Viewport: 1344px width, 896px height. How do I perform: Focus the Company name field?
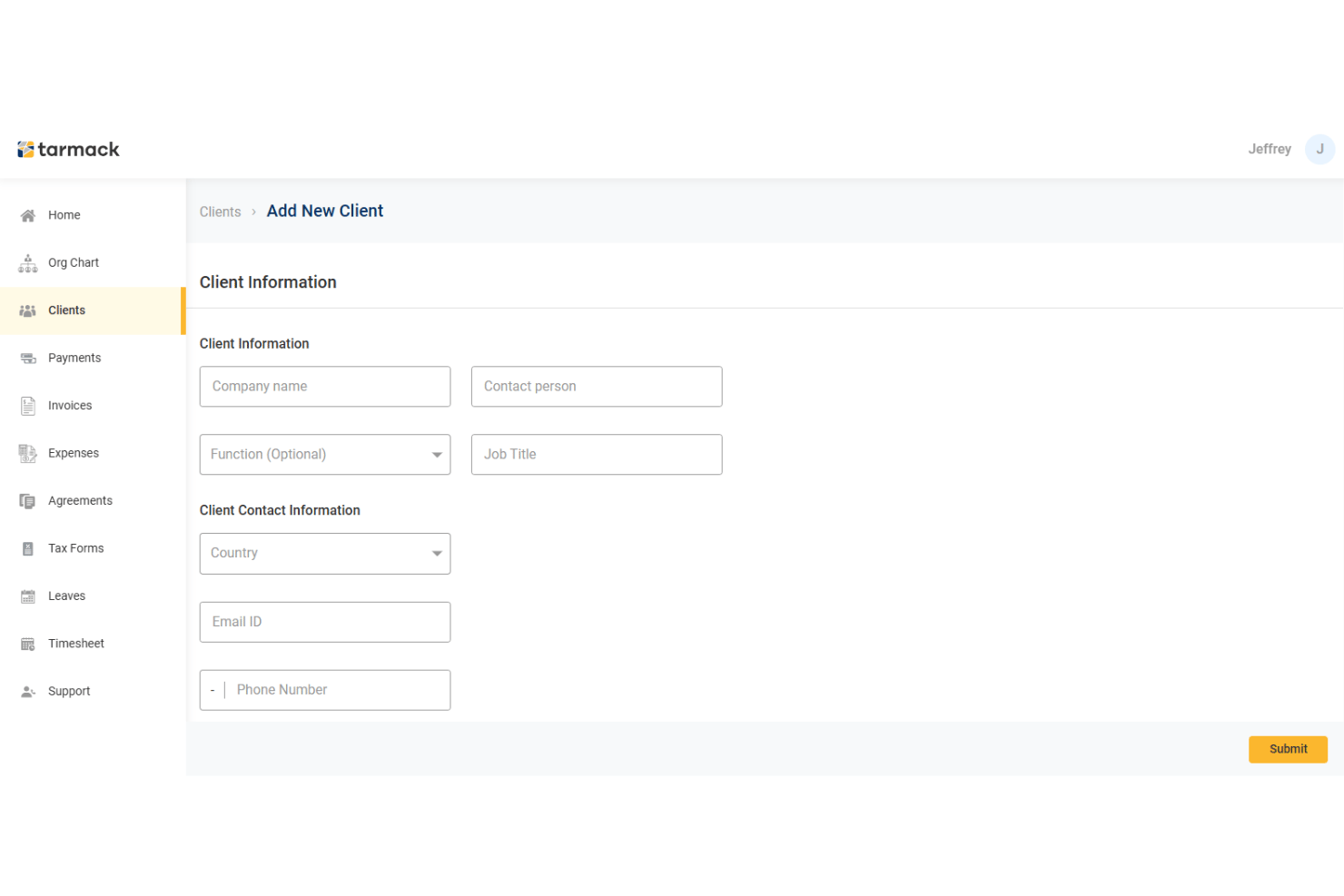pyautogui.click(x=325, y=387)
